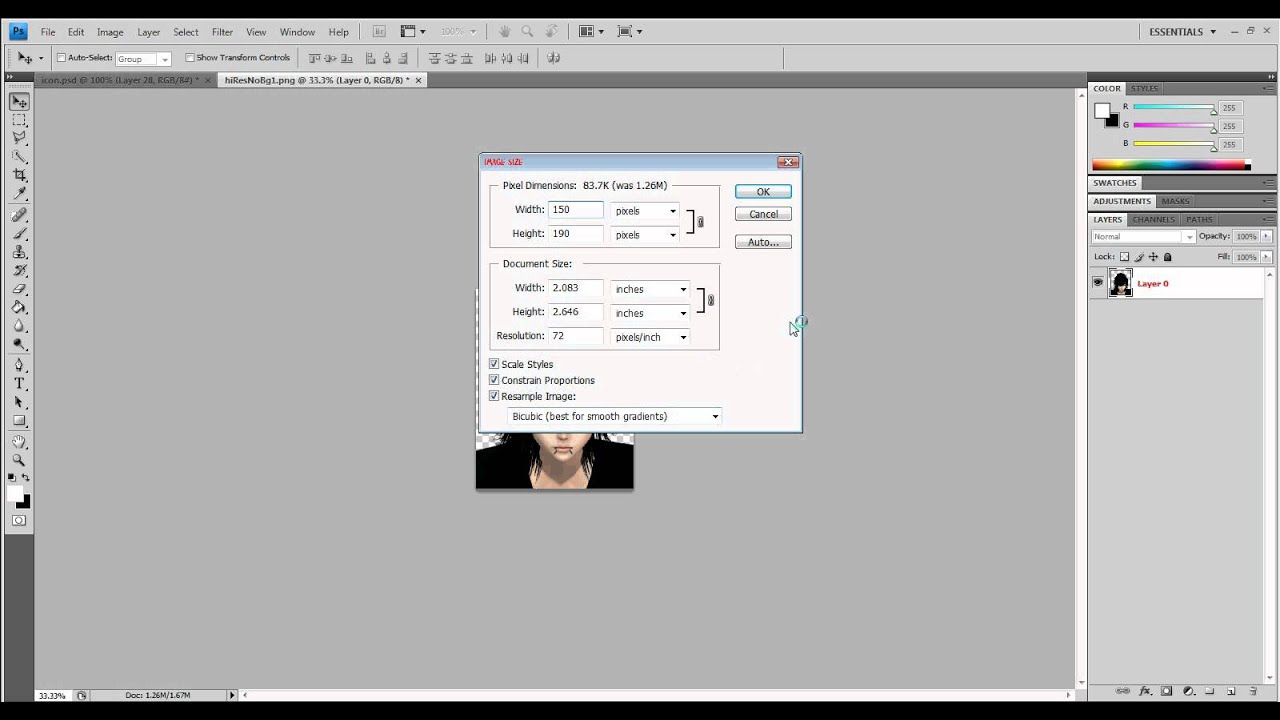The height and width of the screenshot is (720, 1280).
Task: Switch to the Channels tab
Action: [1152, 219]
